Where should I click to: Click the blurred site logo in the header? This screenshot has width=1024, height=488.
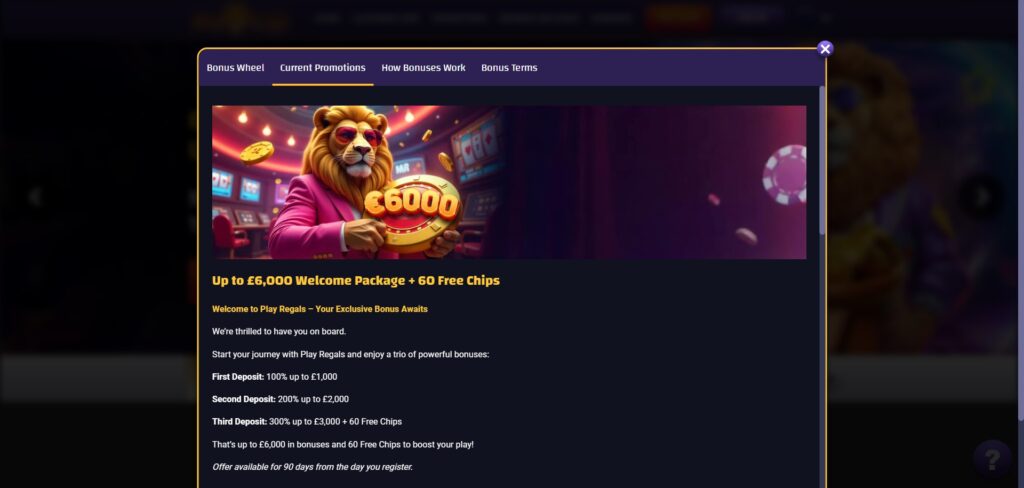coord(242,18)
